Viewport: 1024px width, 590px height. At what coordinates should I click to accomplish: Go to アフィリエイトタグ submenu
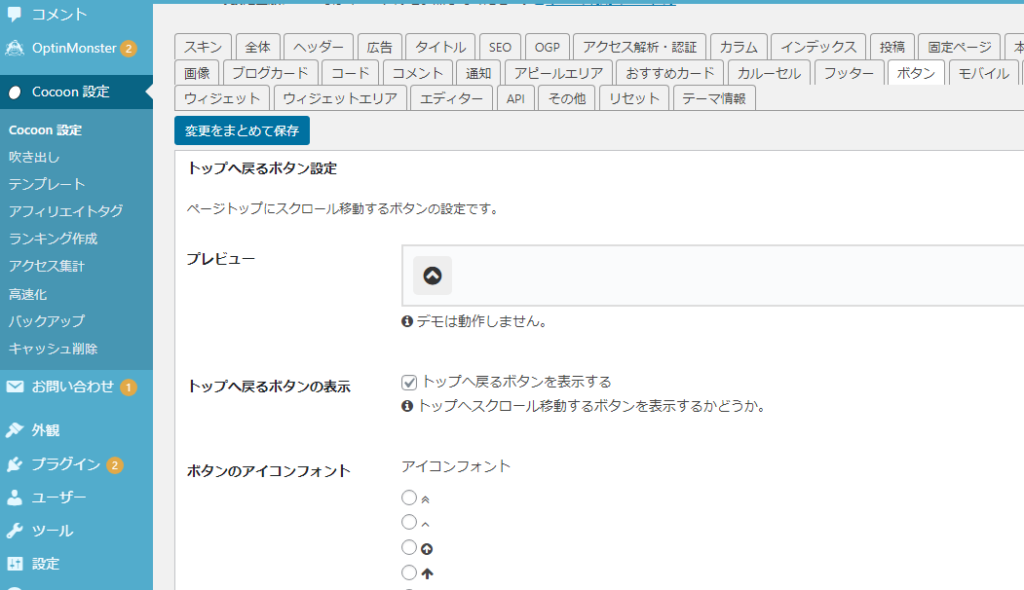click(66, 211)
